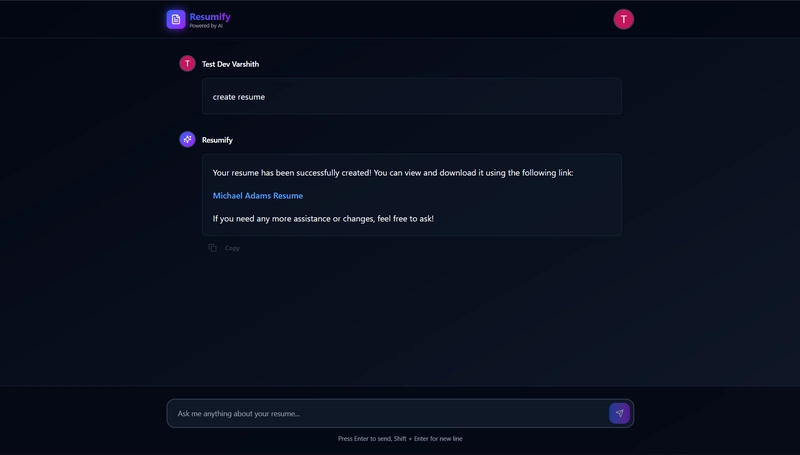Open the Michael Adams Resume link
The height and width of the screenshot is (455, 800).
pos(258,196)
